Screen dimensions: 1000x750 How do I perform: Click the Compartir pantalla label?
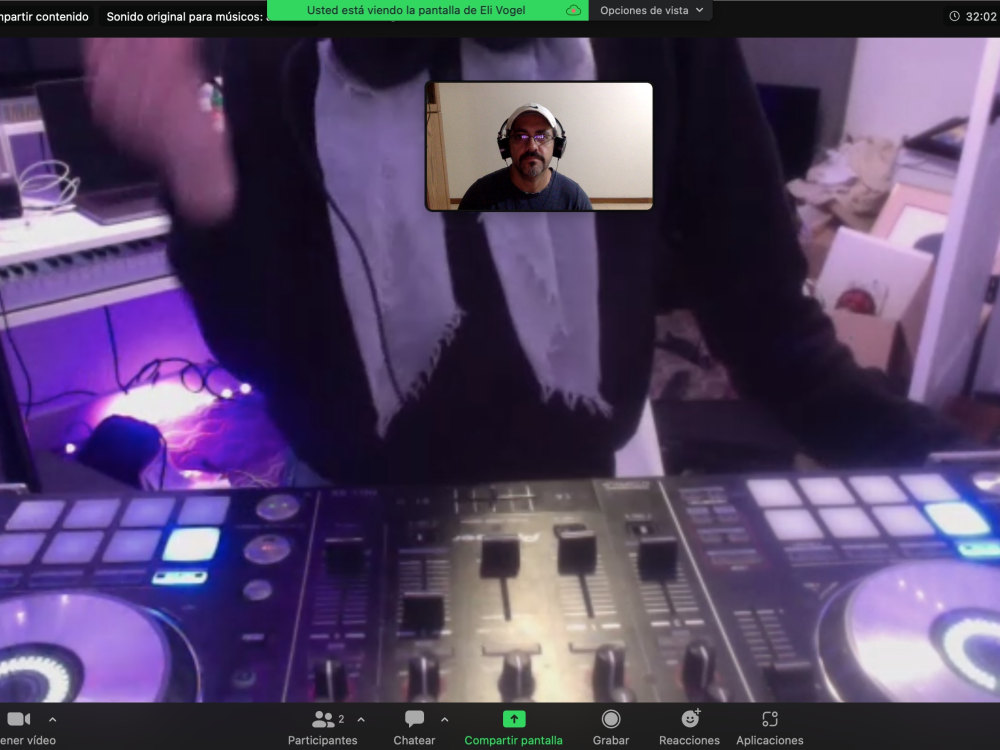click(x=513, y=740)
